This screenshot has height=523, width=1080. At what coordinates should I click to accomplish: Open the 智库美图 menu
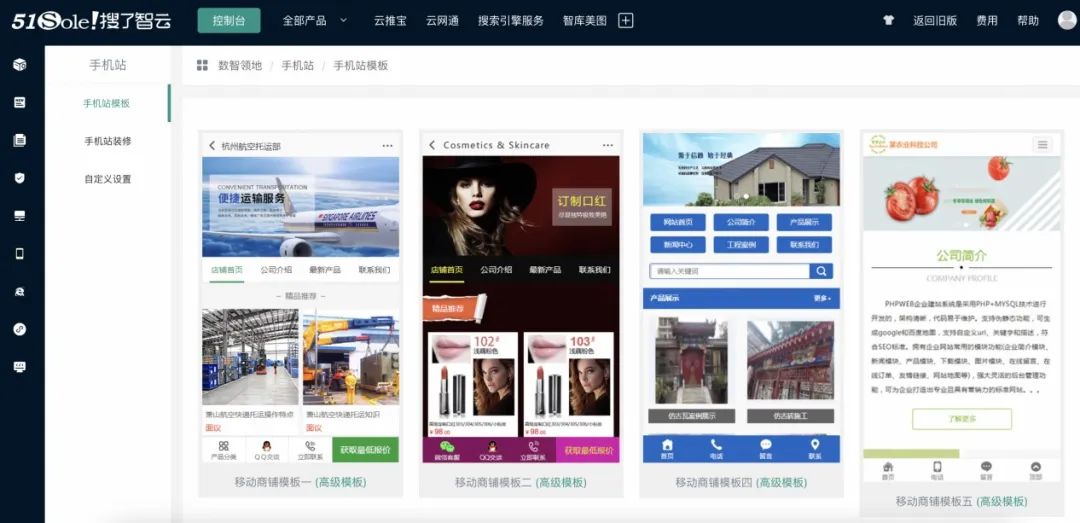(584, 21)
